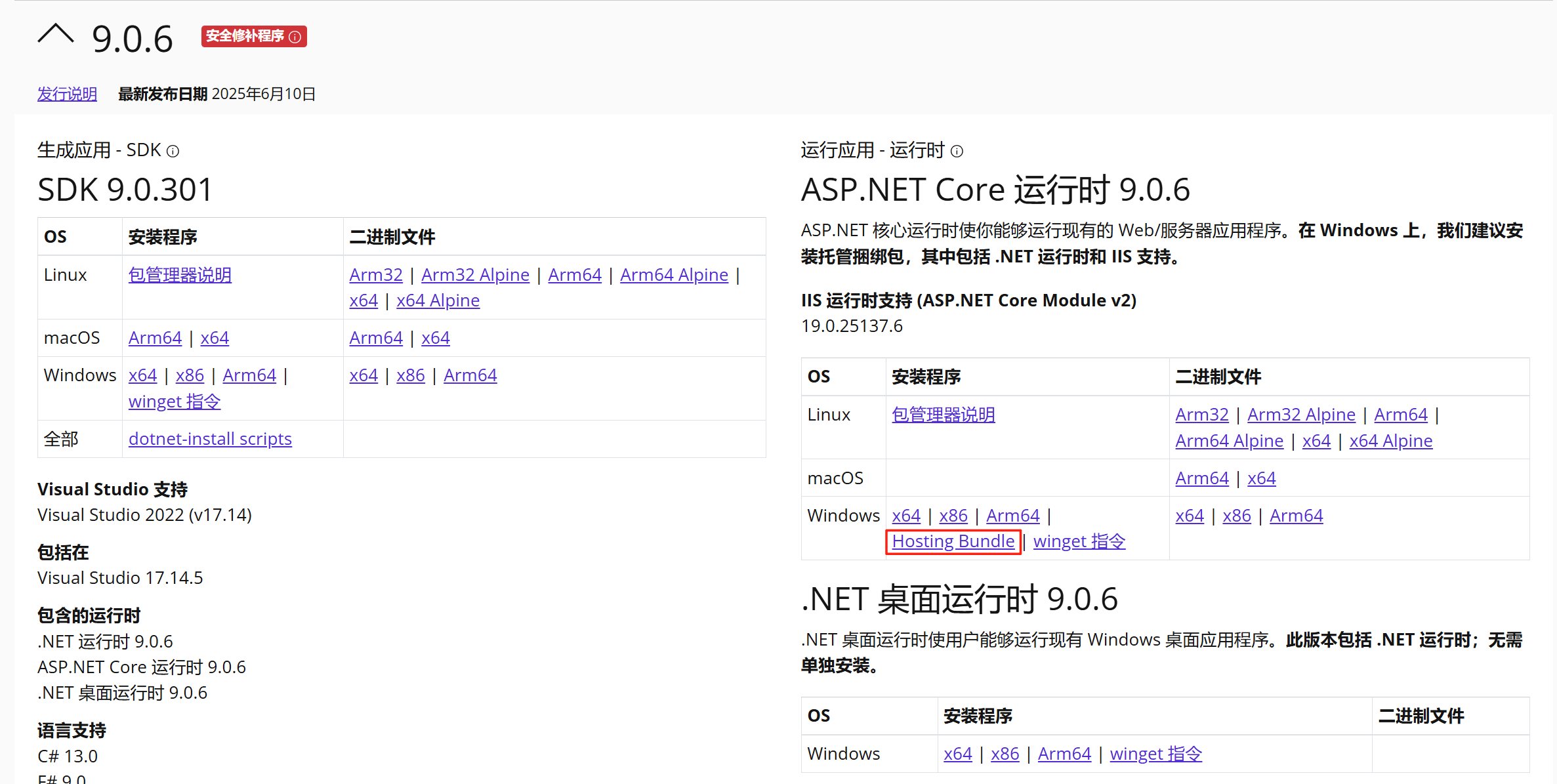Download SDK Windows Arm64 binary
Viewport: 1557px width, 784px height.
point(470,375)
